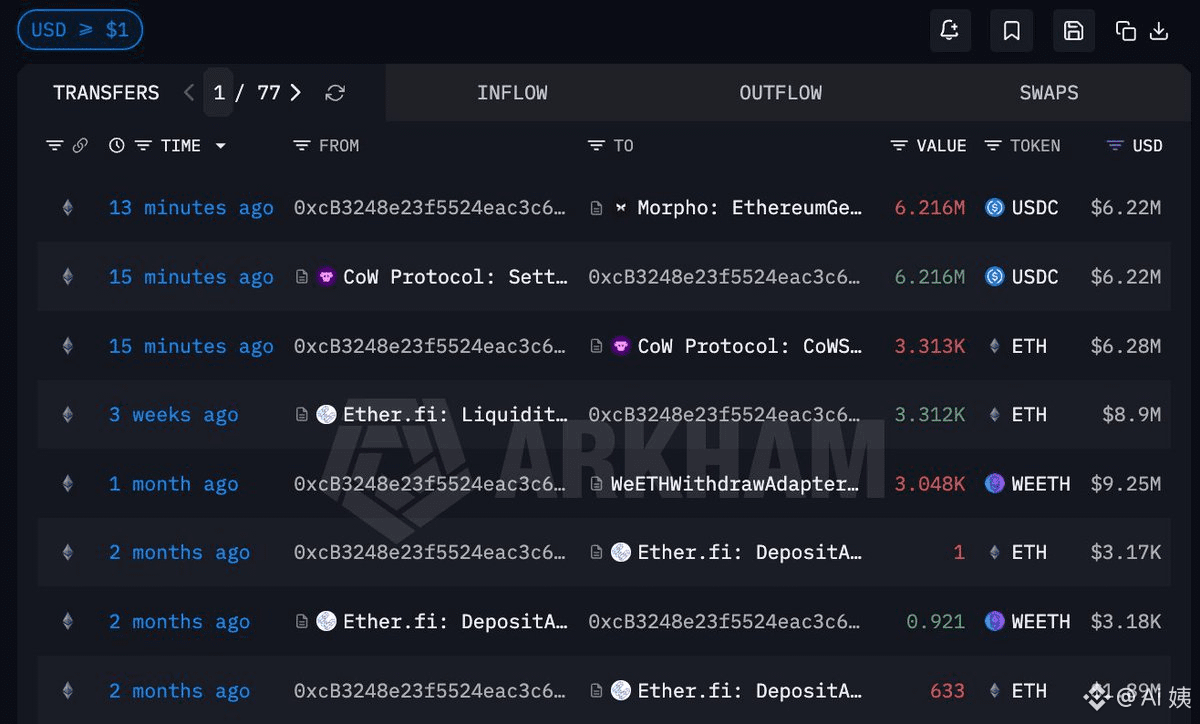Open the 1 month ago transaction
This screenshot has width=1200, height=724.
173,484
